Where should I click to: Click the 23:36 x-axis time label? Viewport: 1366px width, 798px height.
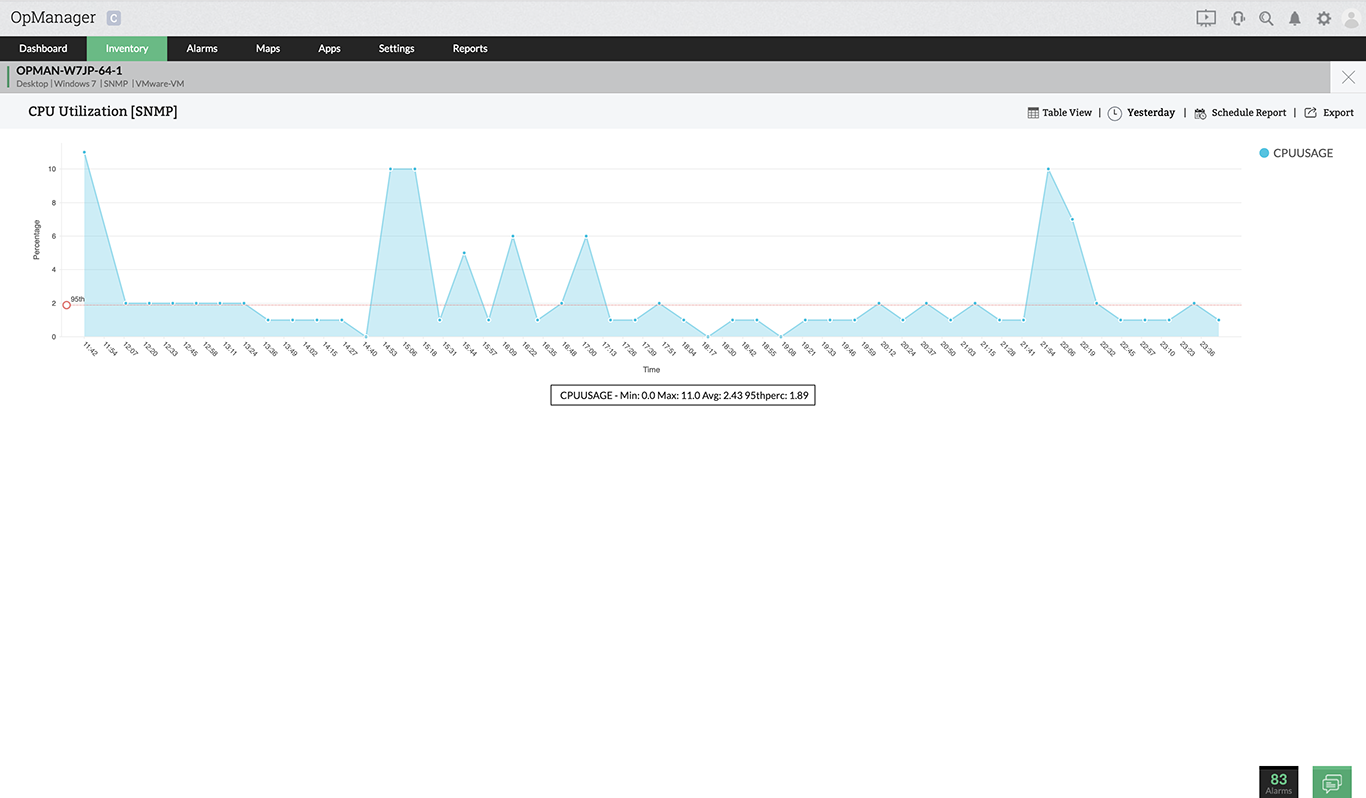tap(1207, 349)
